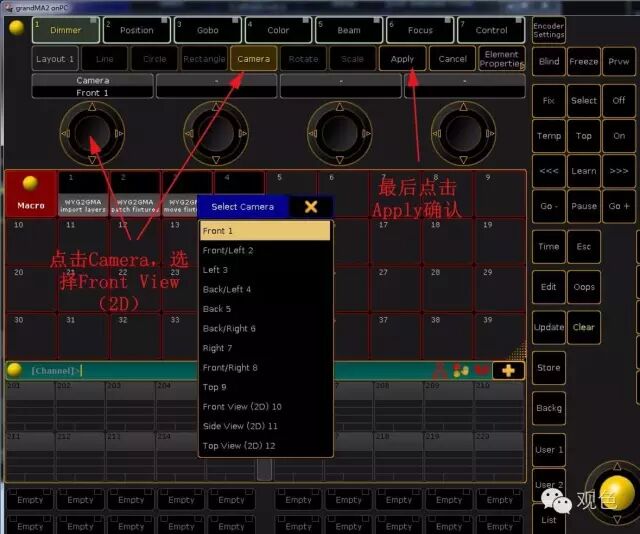Choose Front 1 in camera list
This screenshot has width=640, height=534.
point(265,231)
